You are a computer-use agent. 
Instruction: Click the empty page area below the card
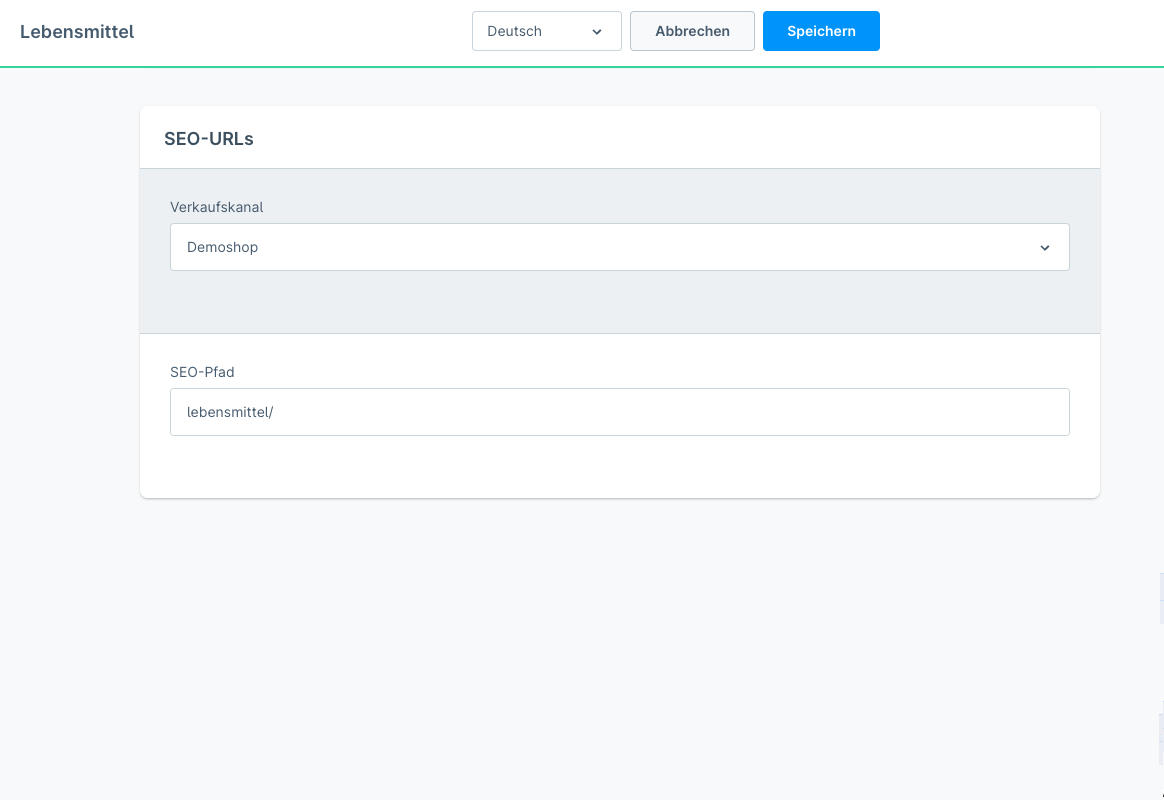(619, 650)
